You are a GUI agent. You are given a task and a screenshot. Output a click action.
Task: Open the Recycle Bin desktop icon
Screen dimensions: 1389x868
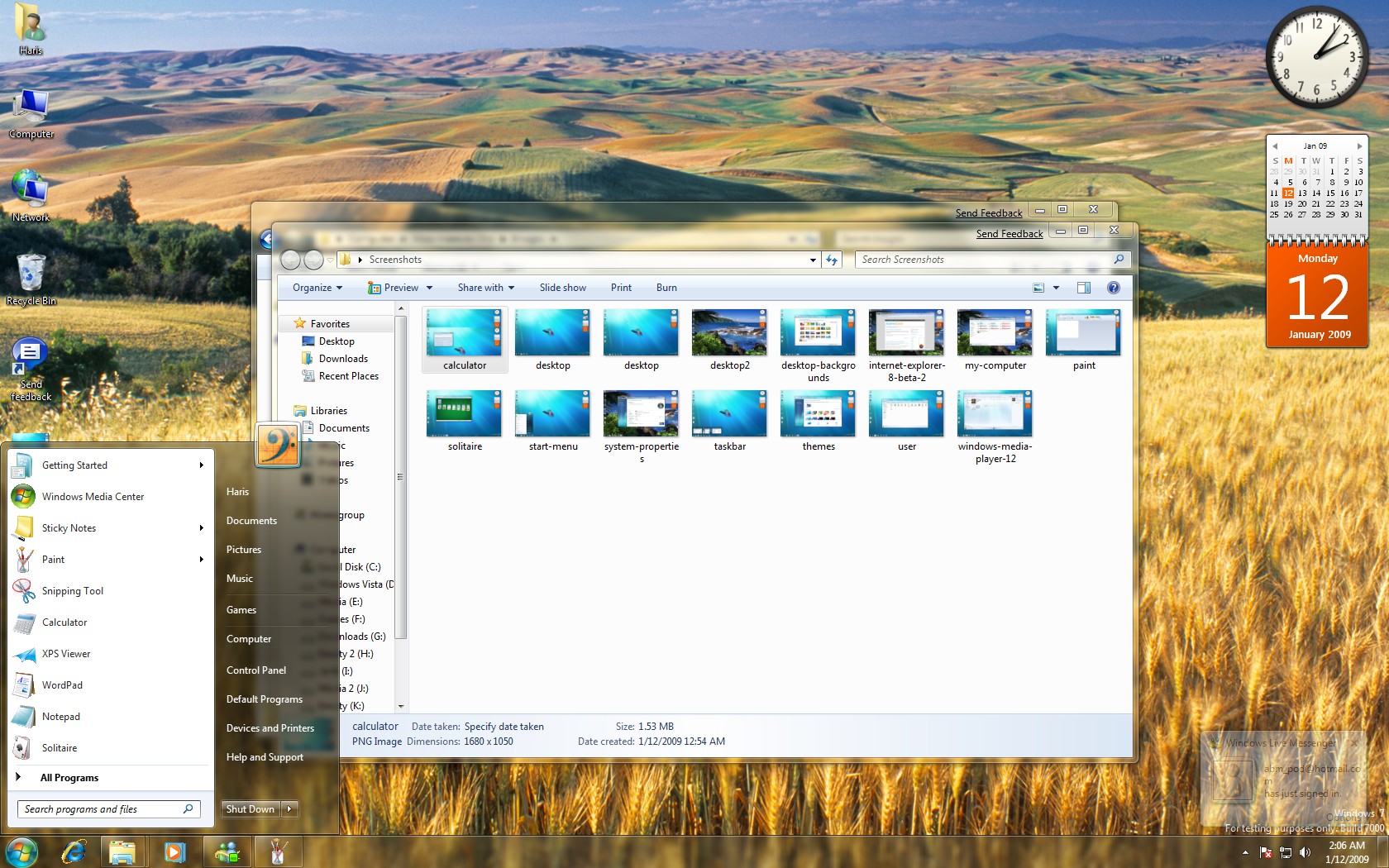click(x=31, y=279)
